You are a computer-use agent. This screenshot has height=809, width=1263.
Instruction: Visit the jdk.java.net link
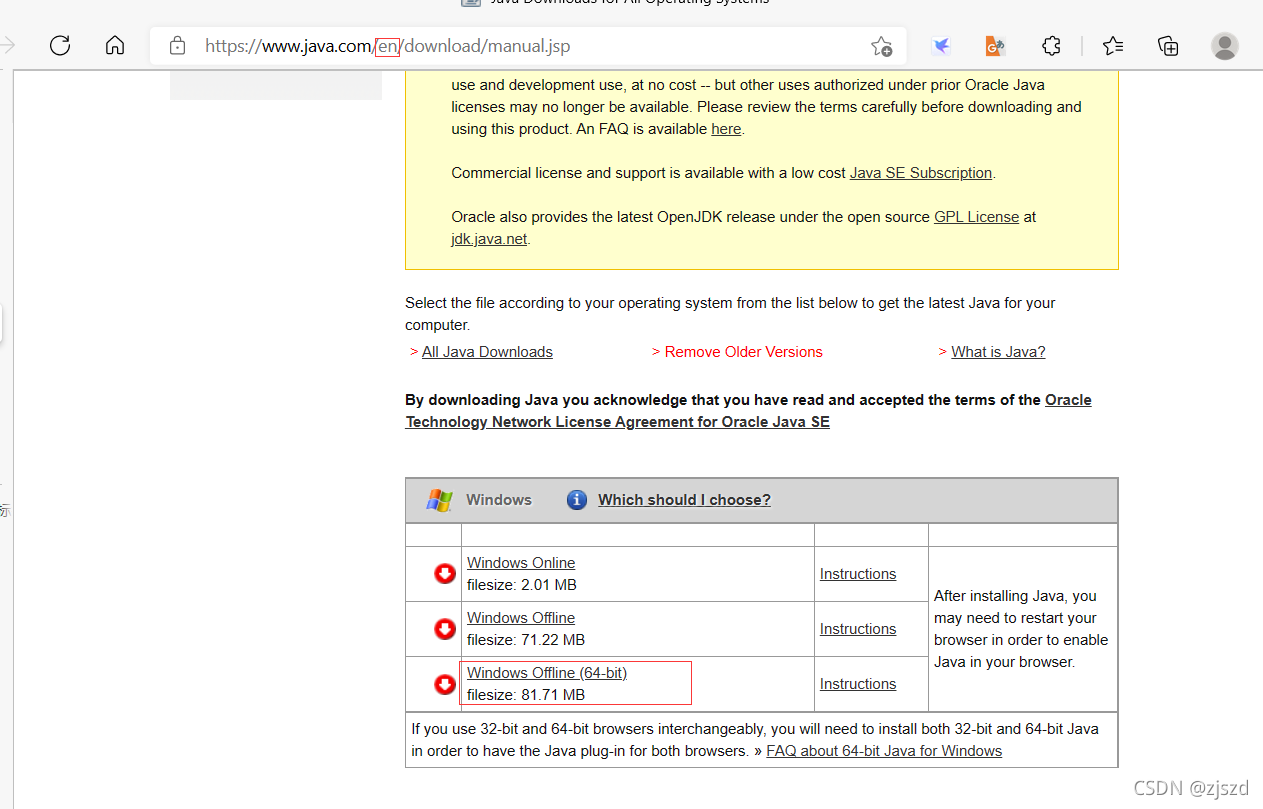[x=489, y=239]
